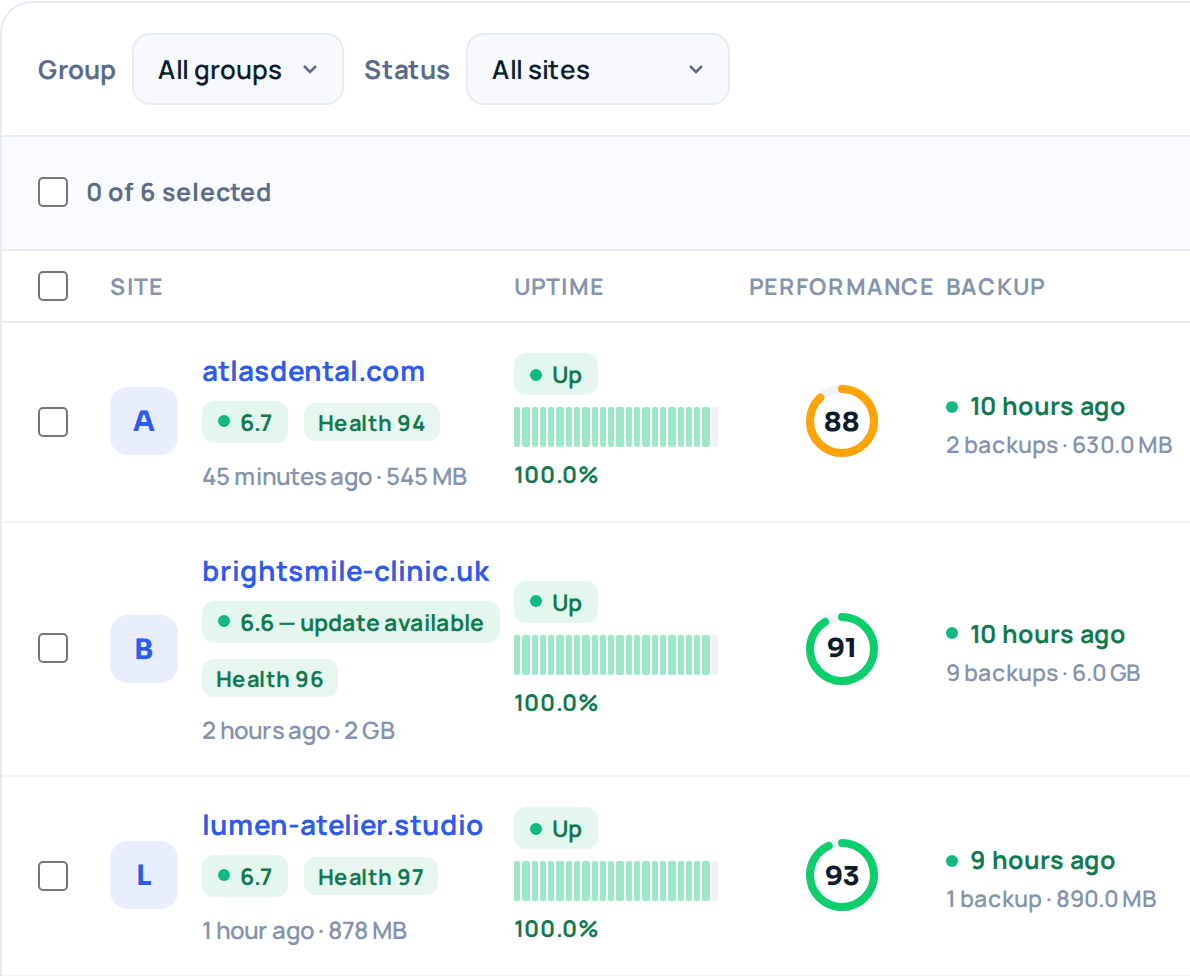Click the uptime bar chart for brightsmile-clinic.uk
1190x976 pixels.
point(615,655)
